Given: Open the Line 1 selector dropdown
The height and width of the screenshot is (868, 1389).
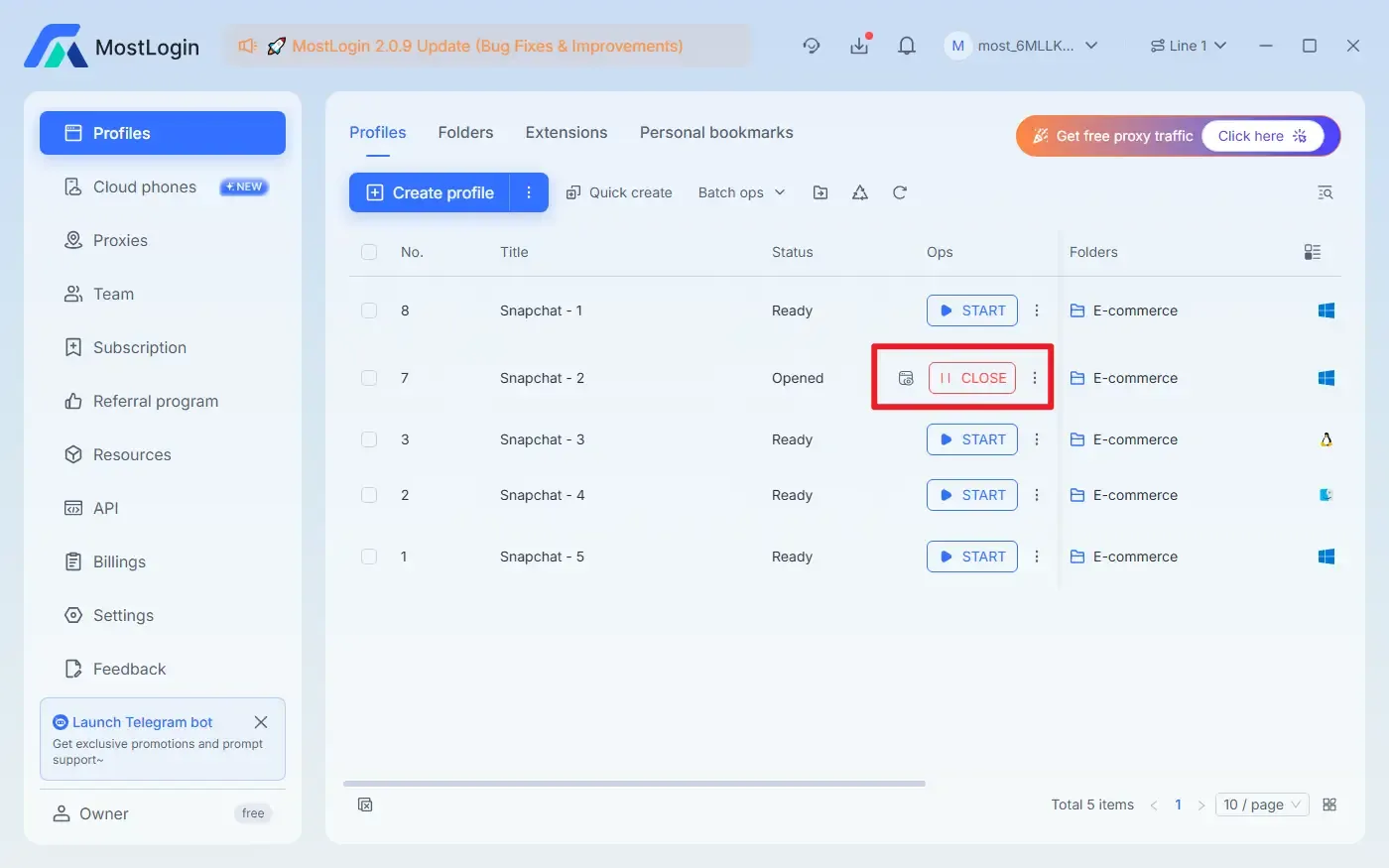Looking at the screenshot, I should click(1188, 46).
